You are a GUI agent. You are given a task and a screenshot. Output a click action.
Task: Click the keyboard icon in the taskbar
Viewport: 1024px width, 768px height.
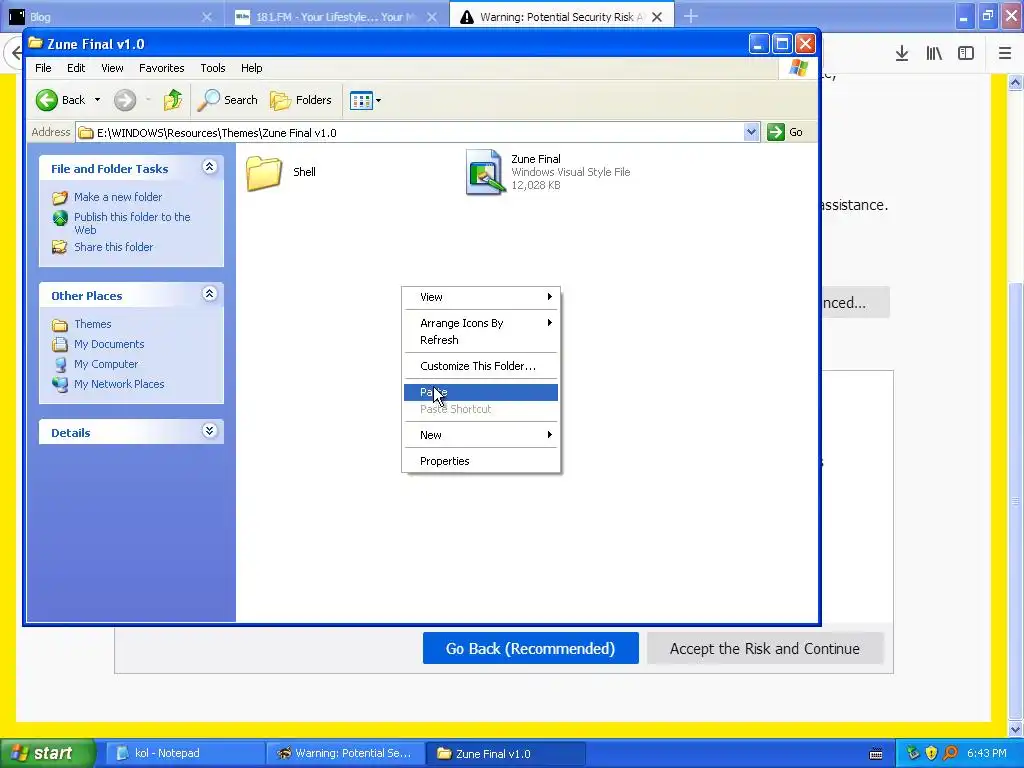[x=876, y=754]
